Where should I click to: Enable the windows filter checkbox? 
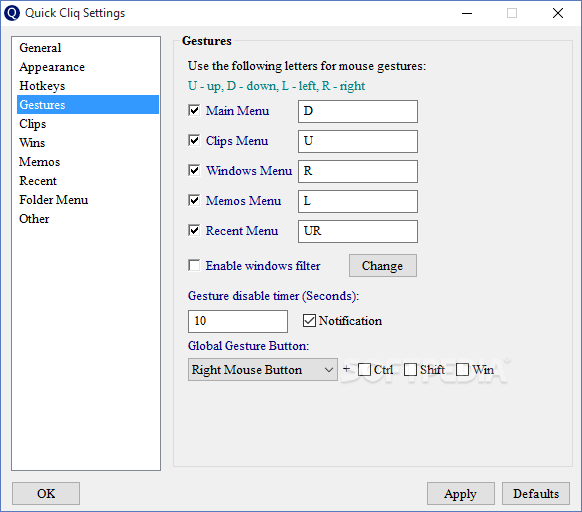click(194, 265)
